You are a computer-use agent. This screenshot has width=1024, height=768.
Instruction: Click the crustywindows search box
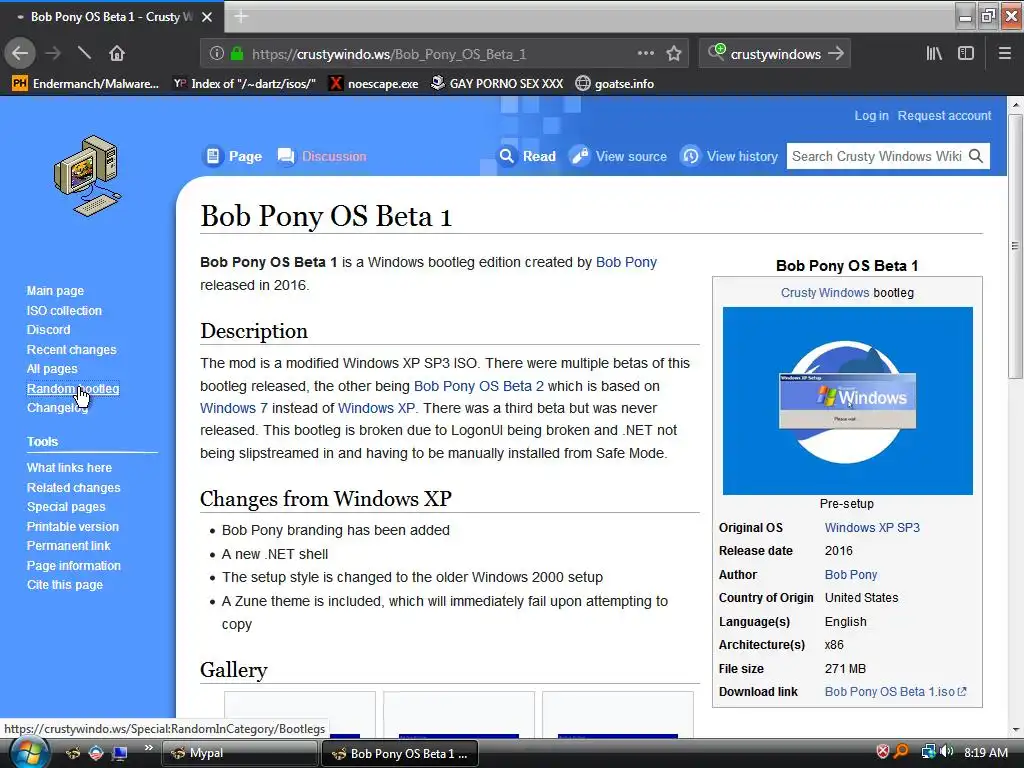(775, 54)
